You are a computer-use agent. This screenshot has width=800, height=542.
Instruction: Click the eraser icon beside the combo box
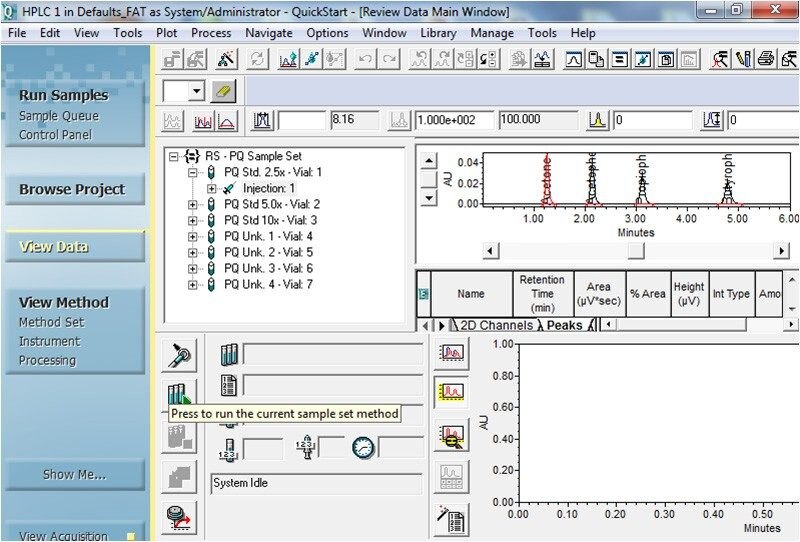click(223, 92)
